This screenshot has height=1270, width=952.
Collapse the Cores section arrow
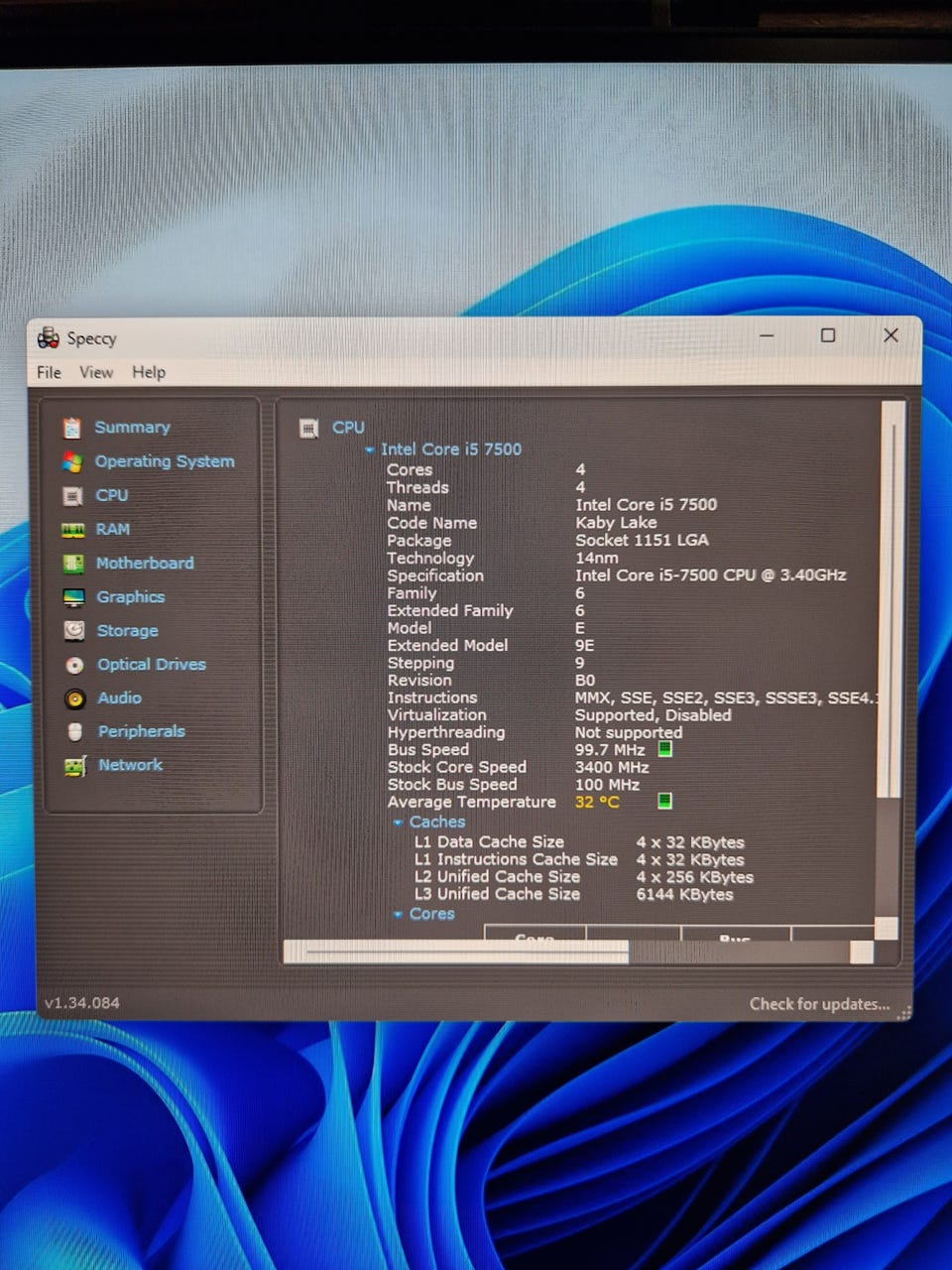398,914
